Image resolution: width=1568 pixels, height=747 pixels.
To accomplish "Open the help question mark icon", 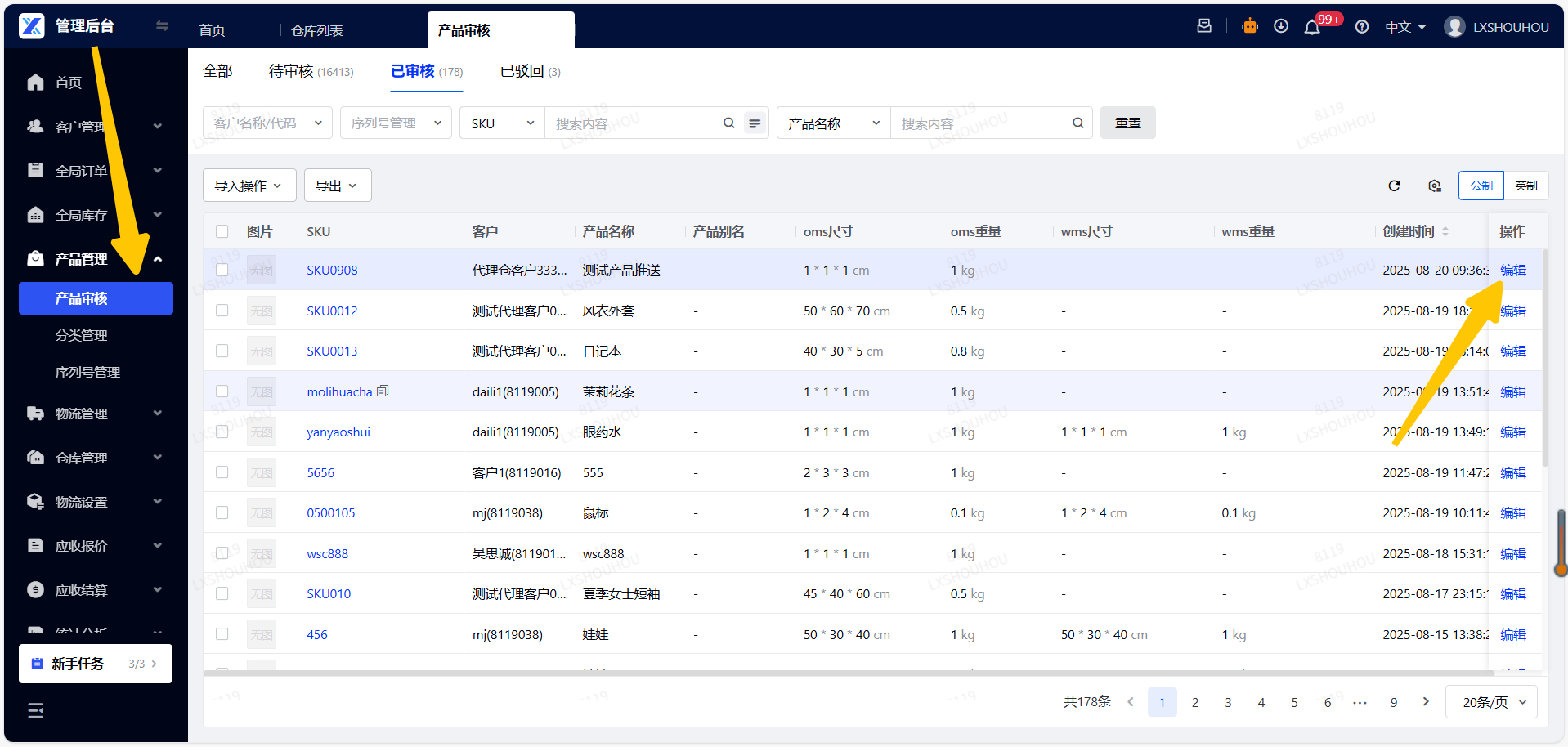I will [x=1361, y=27].
